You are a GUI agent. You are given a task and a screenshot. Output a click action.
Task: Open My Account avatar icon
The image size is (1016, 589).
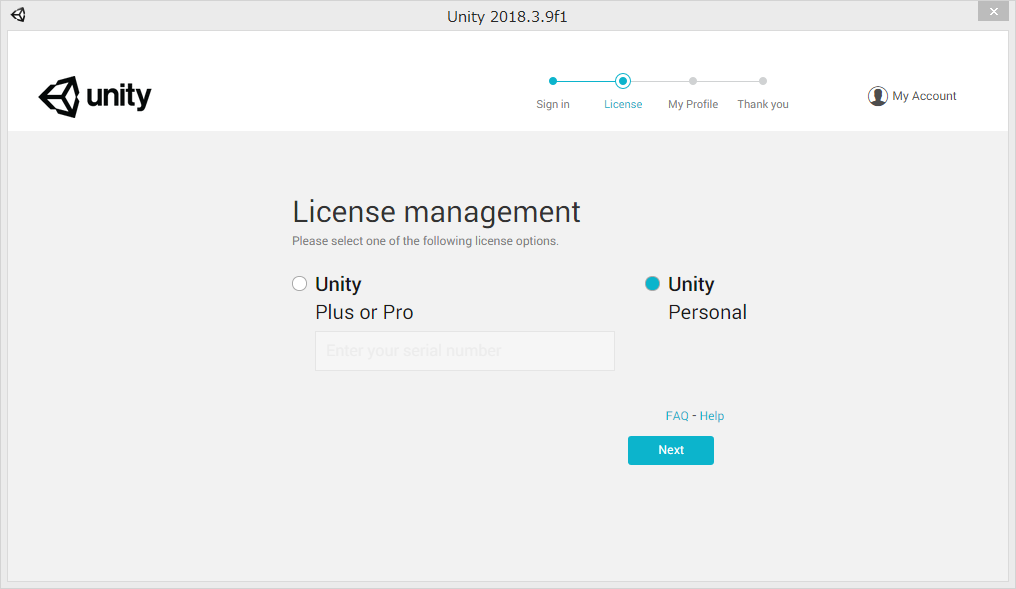click(x=877, y=96)
